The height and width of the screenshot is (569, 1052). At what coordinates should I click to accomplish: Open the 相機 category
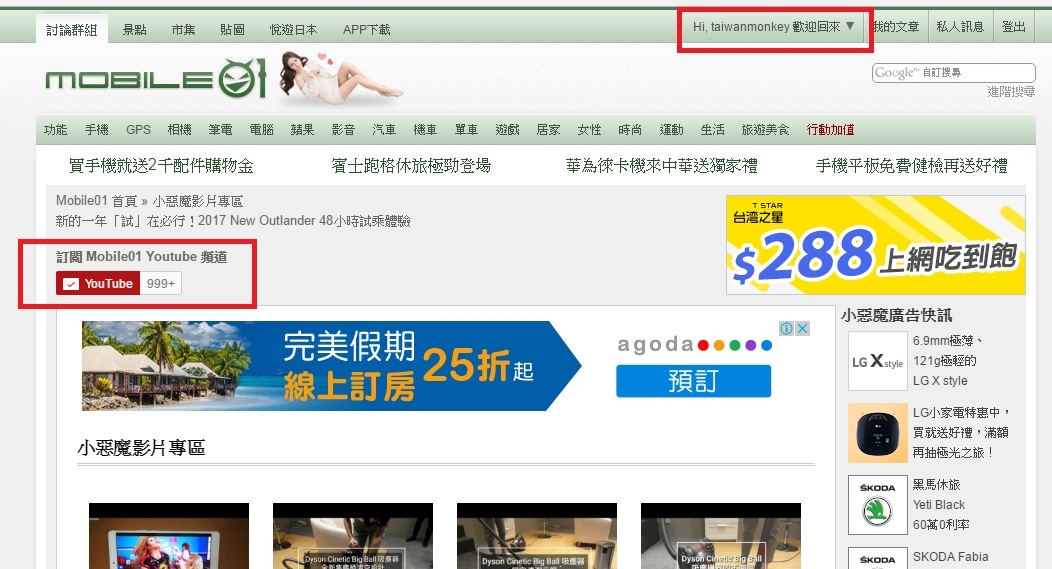pos(179,130)
